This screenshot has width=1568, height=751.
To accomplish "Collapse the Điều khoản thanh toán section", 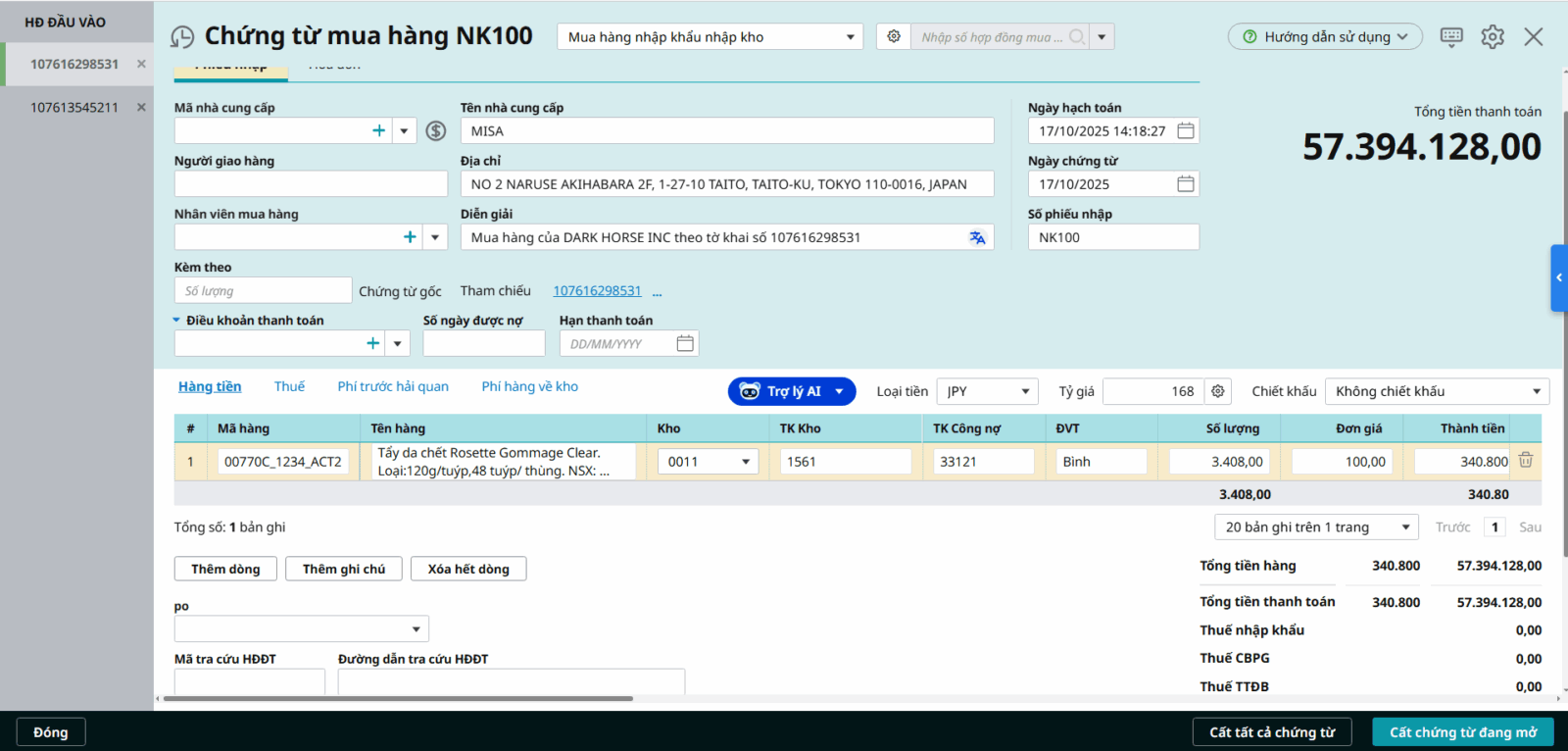I will coord(177,321).
